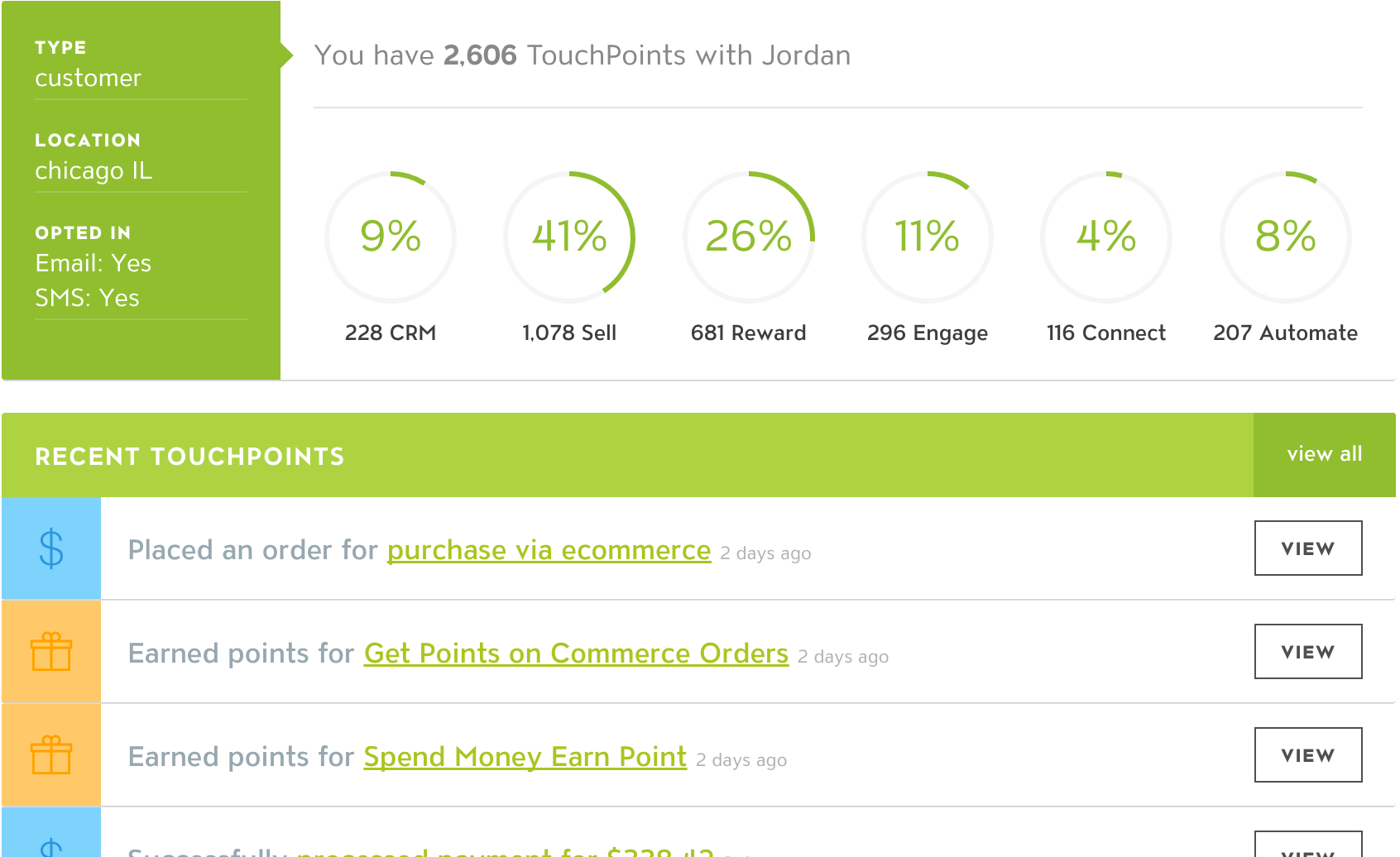This screenshot has width=1400, height=857.
Task: Click the gift icon beside Spend Money Earn Point
Action: pyautogui.click(x=50, y=754)
